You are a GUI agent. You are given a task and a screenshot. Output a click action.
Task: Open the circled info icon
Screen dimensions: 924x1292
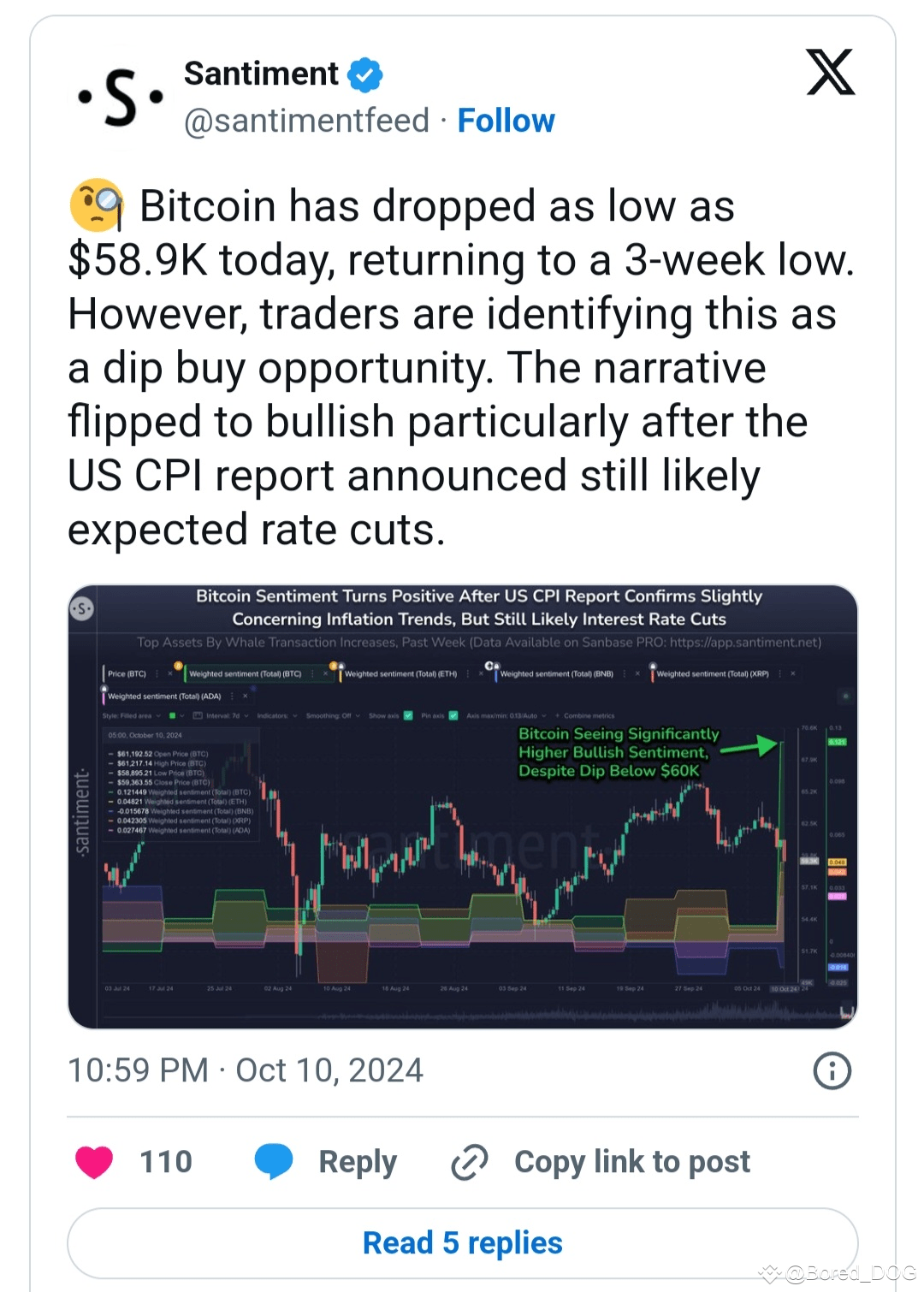(832, 1070)
